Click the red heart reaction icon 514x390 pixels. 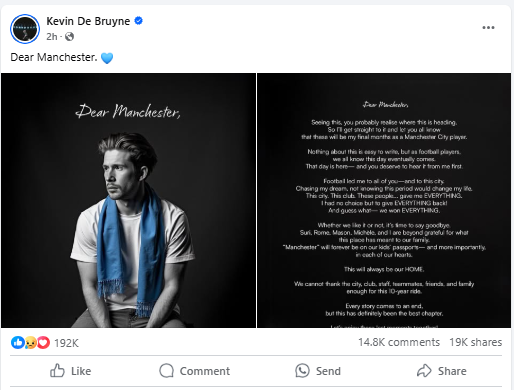tap(43, 342)
